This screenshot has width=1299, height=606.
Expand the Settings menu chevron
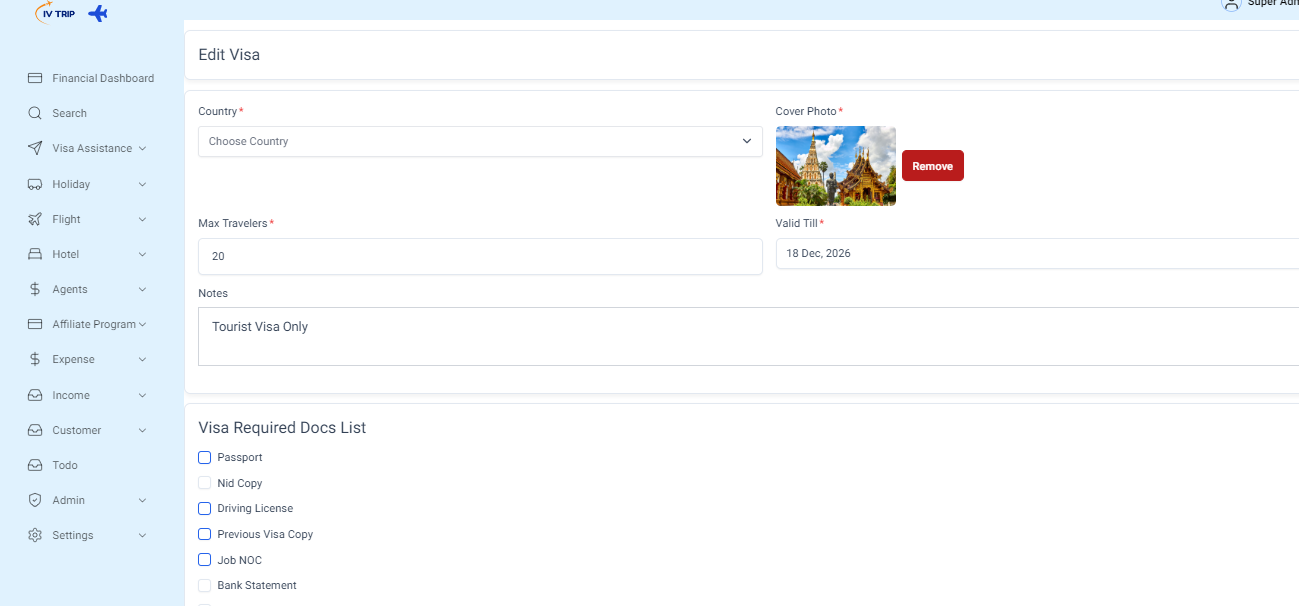(142, 535)
